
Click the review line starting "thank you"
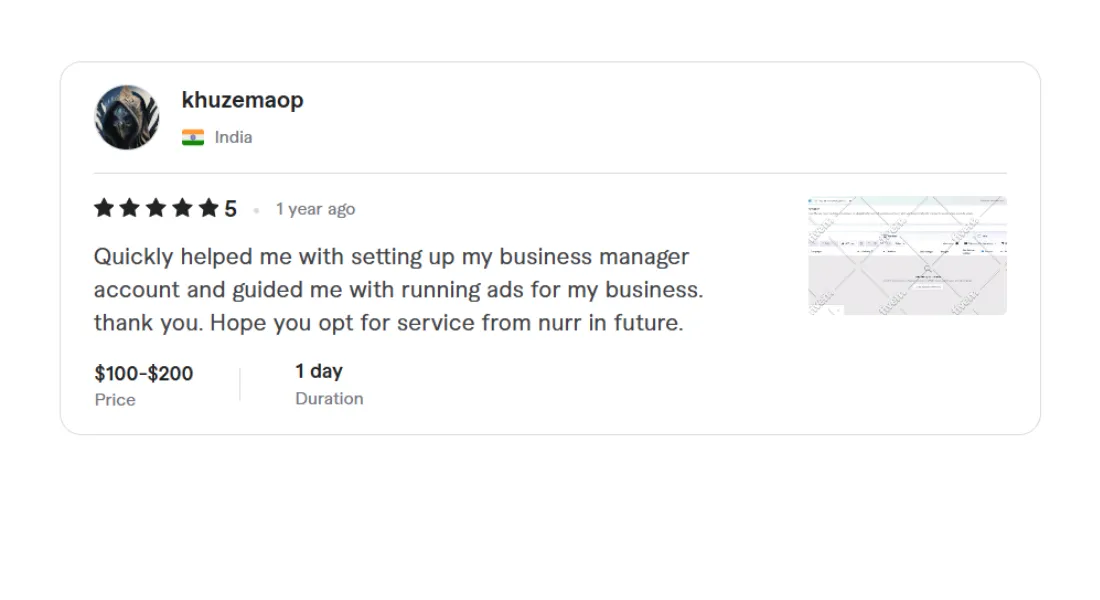pos(388,323)
